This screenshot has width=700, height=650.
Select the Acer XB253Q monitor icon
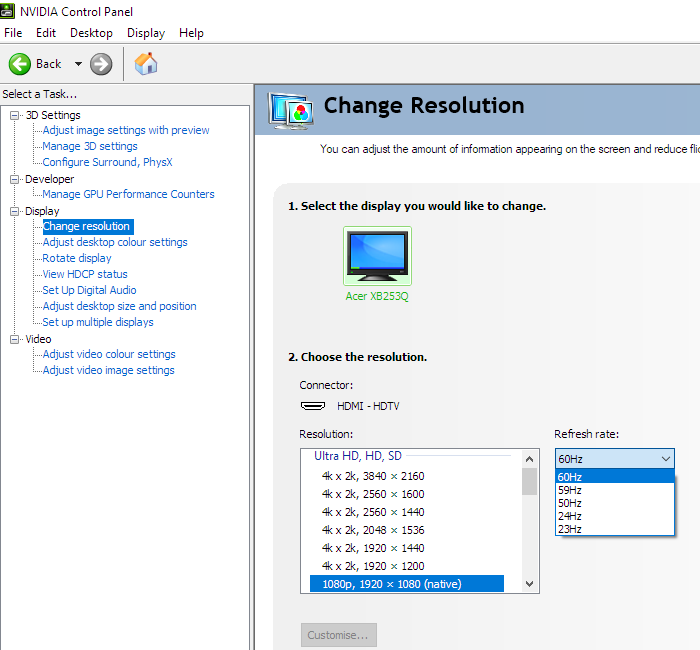[377, 256]
